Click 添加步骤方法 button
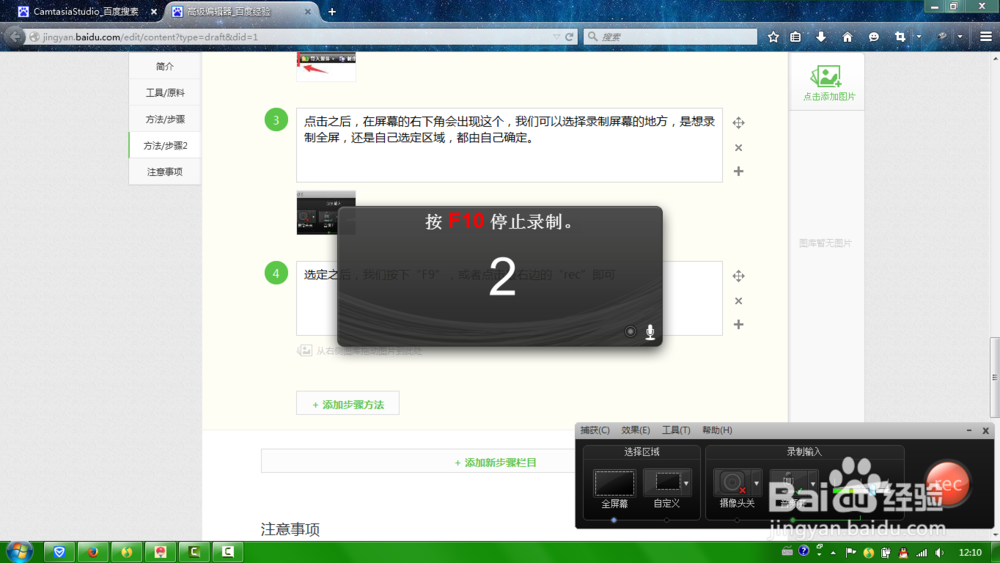This screenshot has height=563, width=1000. 348,404
